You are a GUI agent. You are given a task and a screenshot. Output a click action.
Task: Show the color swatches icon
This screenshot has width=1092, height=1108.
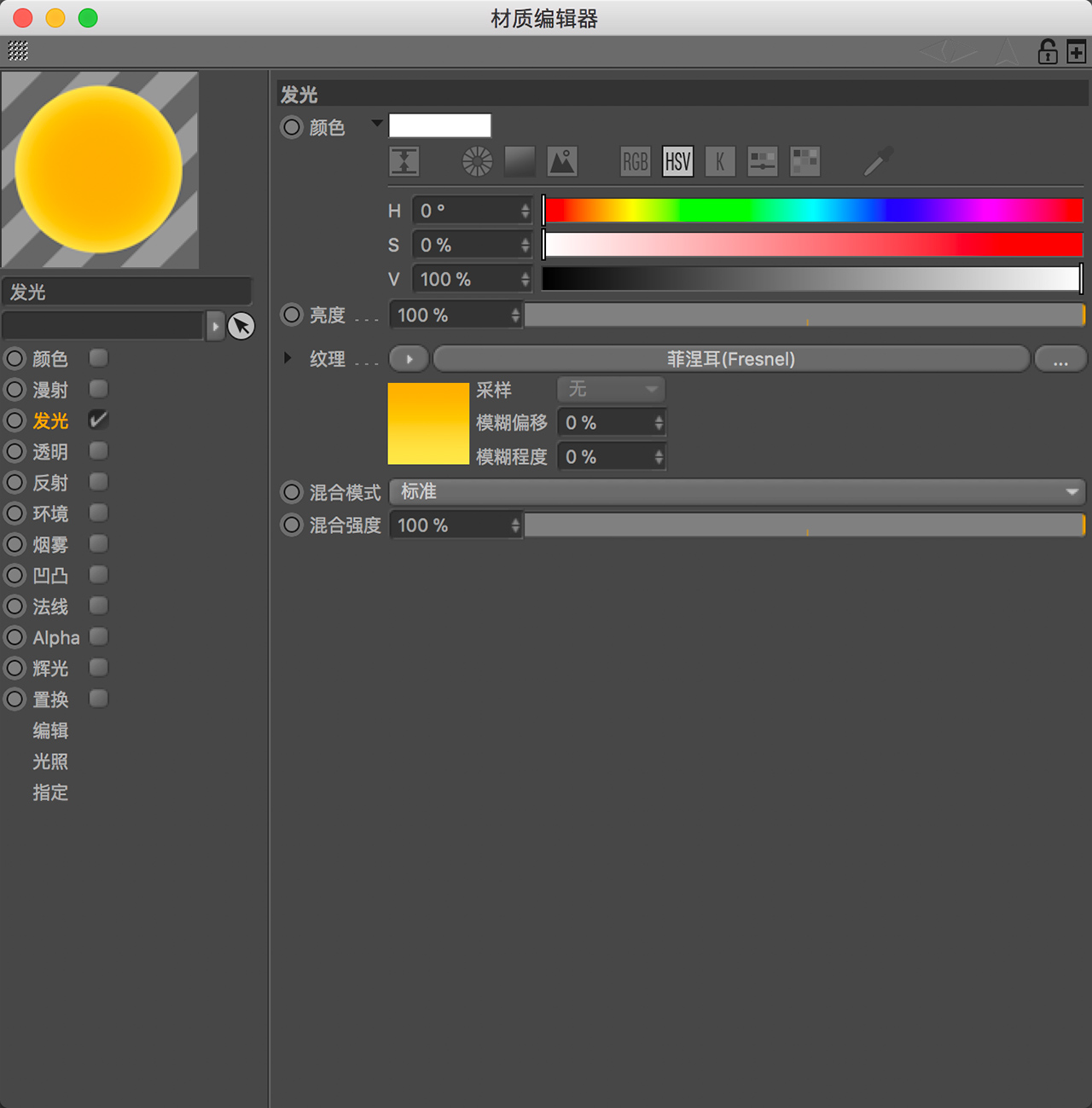pyautogui.click(x=805, y=161)
